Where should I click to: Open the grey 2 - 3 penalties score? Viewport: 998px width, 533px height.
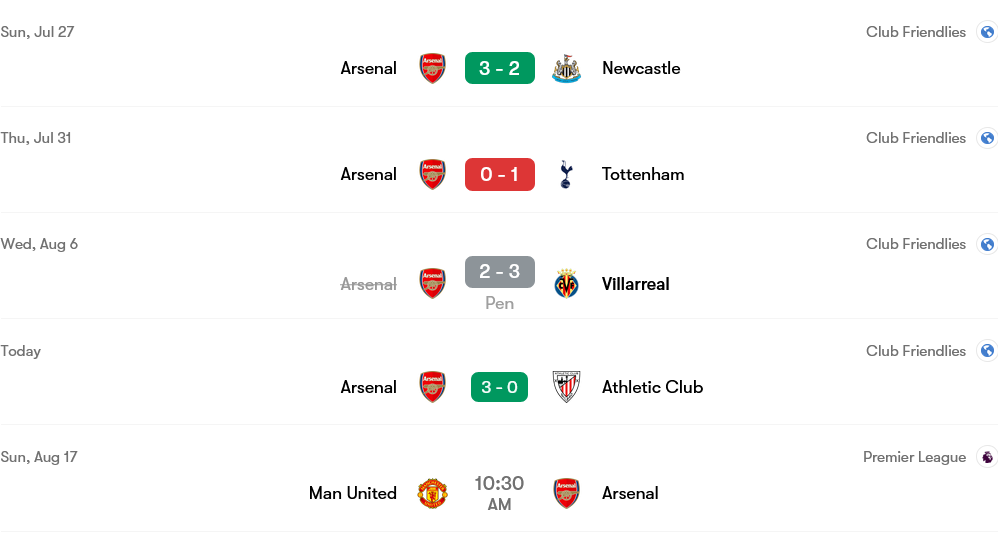[x=500, y=272]
